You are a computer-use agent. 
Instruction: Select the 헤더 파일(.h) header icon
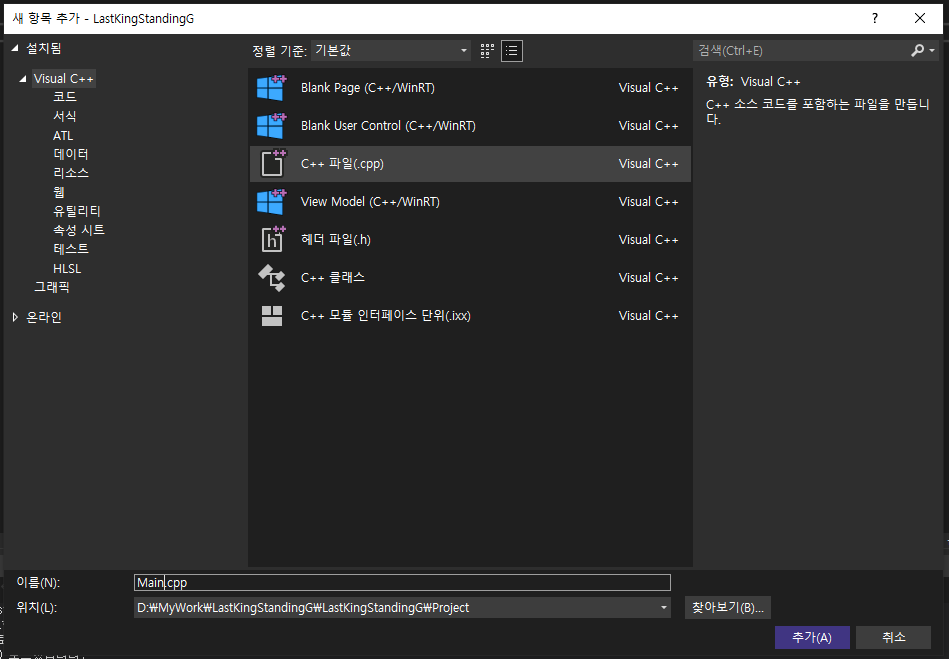(272, 240)
